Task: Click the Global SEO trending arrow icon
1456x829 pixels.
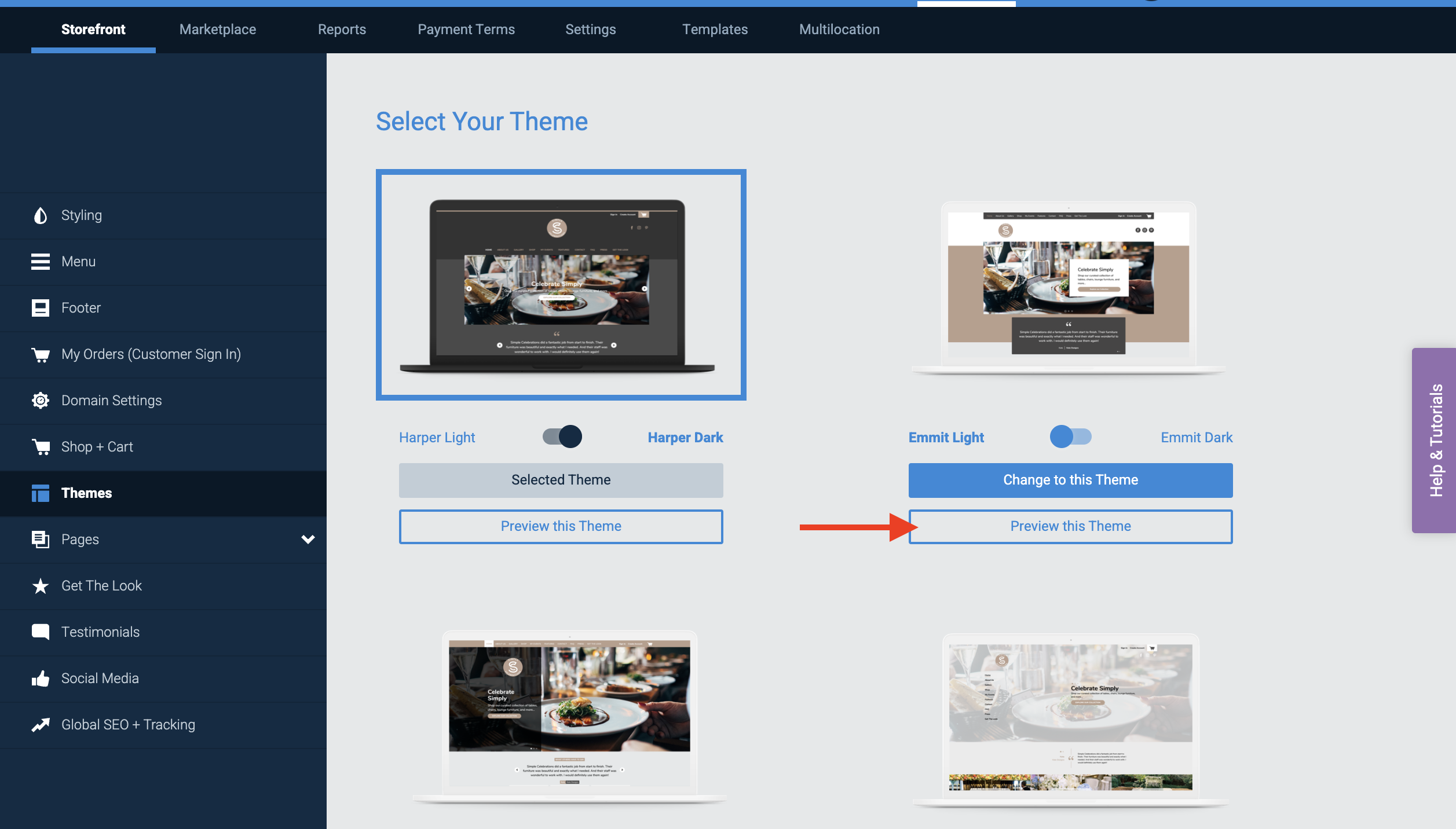Action: pyautogui.click(x=40, y=725)
